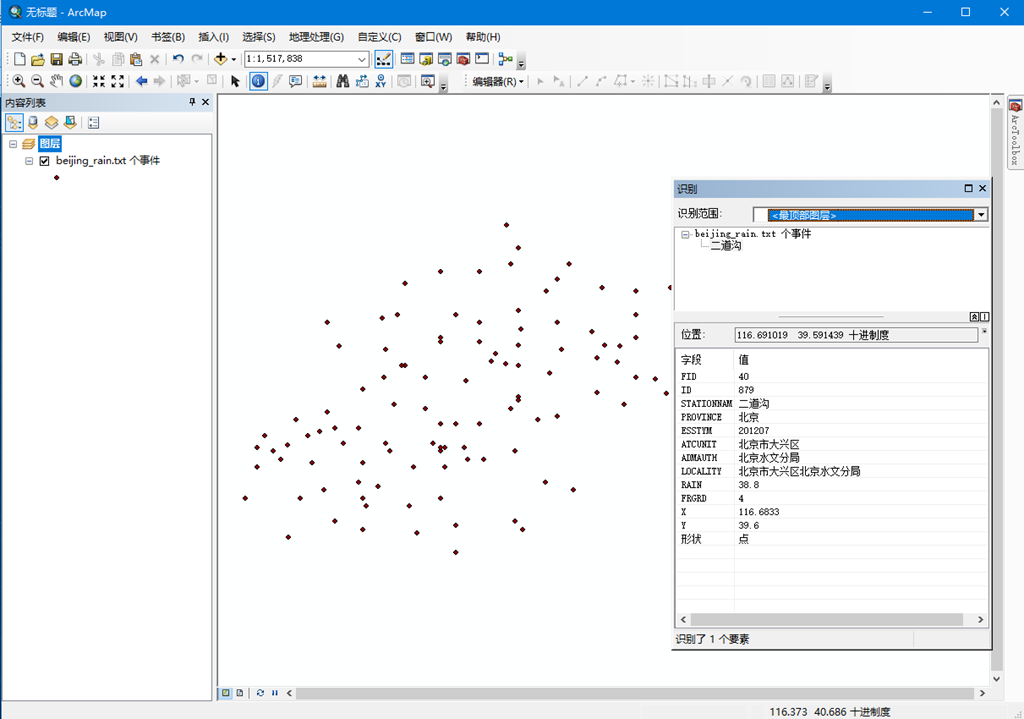Image resolution: width=1024 pixels, height=719 pixels.
Task: Open the Search window icon
Action: [445, 59]
